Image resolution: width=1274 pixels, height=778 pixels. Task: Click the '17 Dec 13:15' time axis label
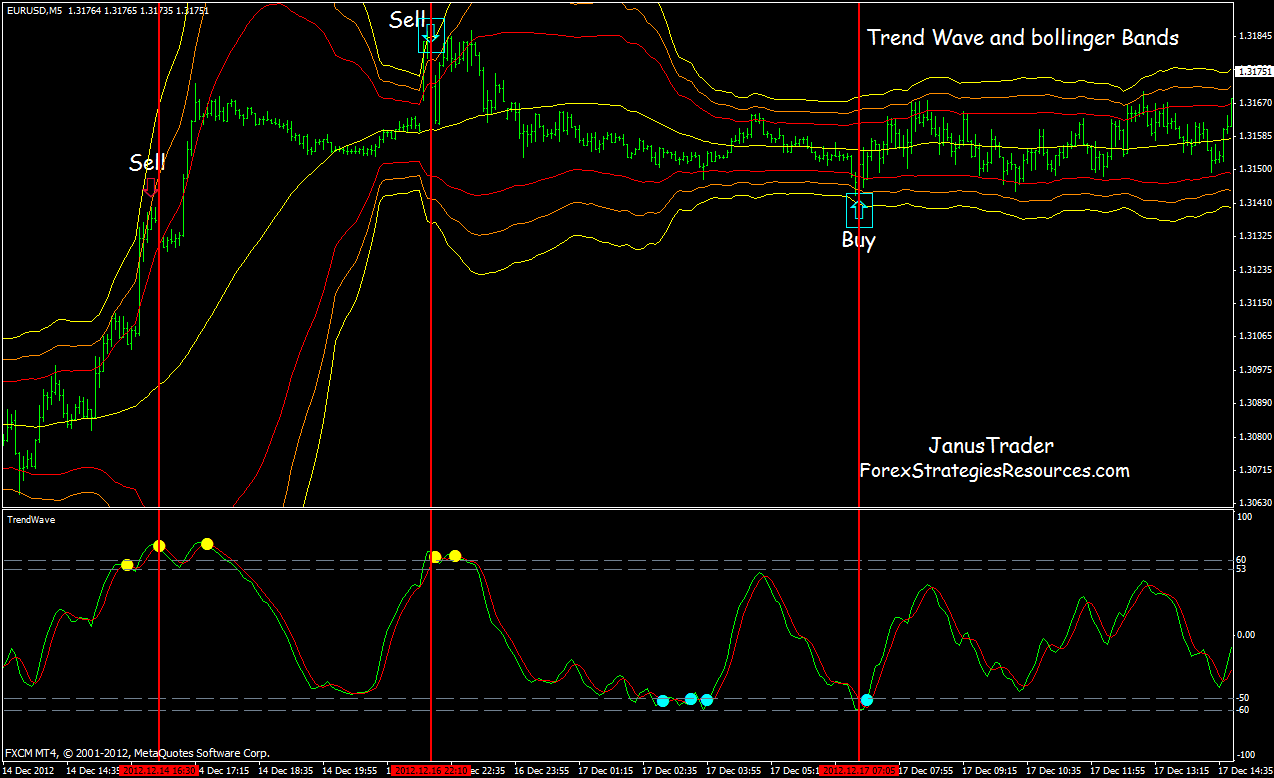tap(1182, 771)
